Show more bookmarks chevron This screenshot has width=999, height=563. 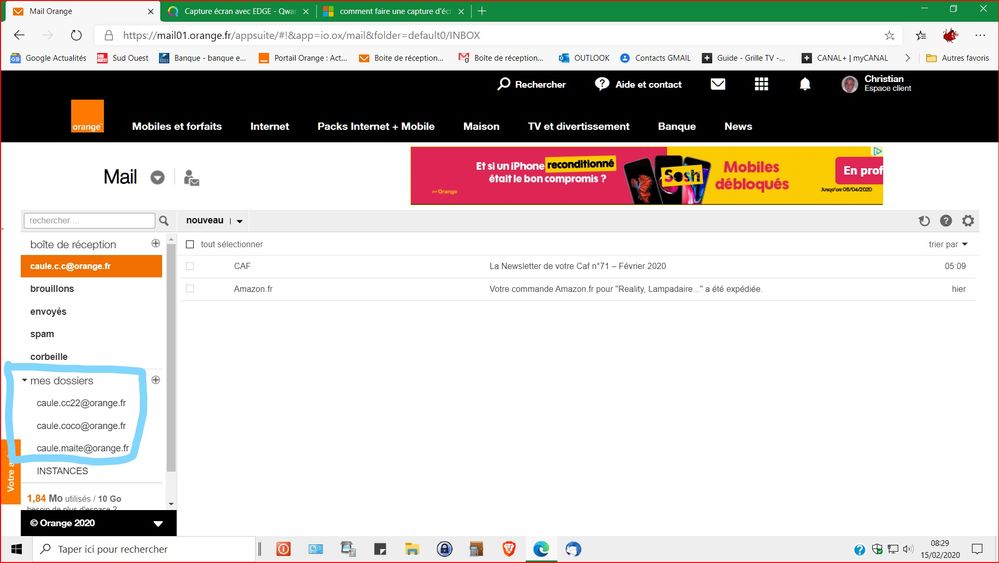pyautogui.click(x=907, y=58)
